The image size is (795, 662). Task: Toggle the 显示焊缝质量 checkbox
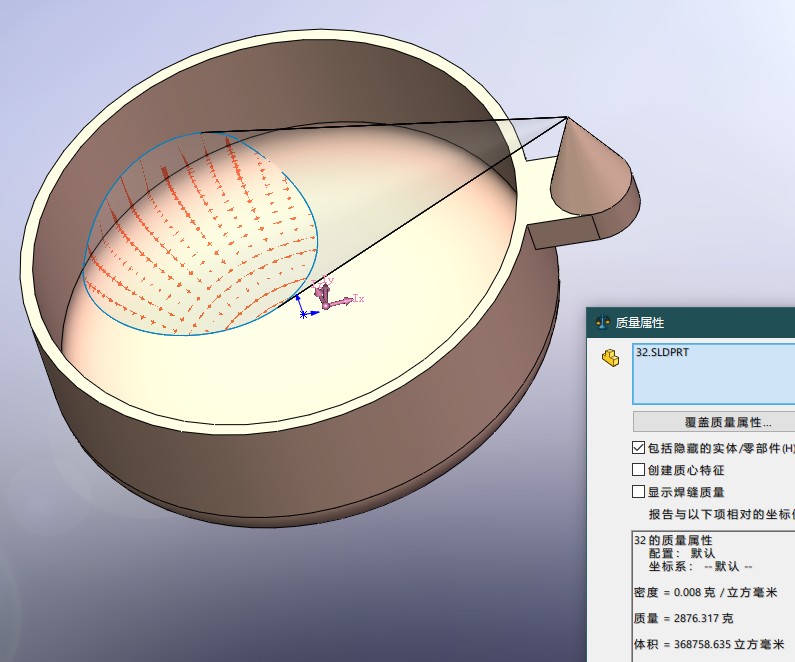pos(639,492)
